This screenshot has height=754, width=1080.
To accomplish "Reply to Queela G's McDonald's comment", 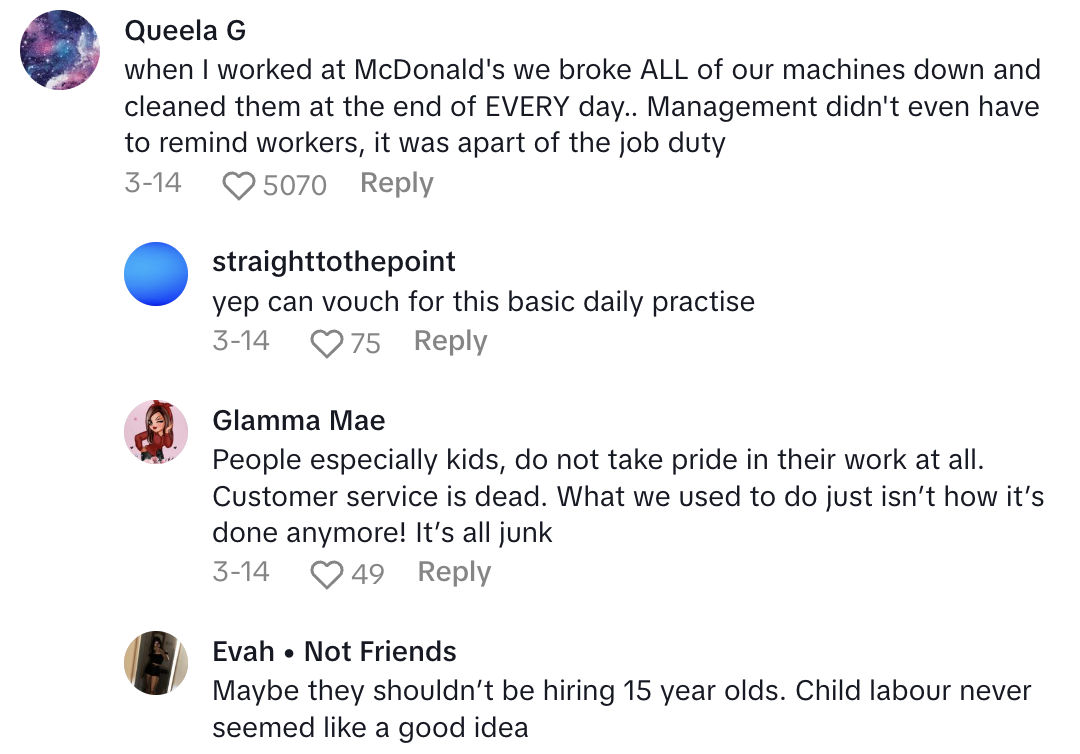I will pos(397,184).
